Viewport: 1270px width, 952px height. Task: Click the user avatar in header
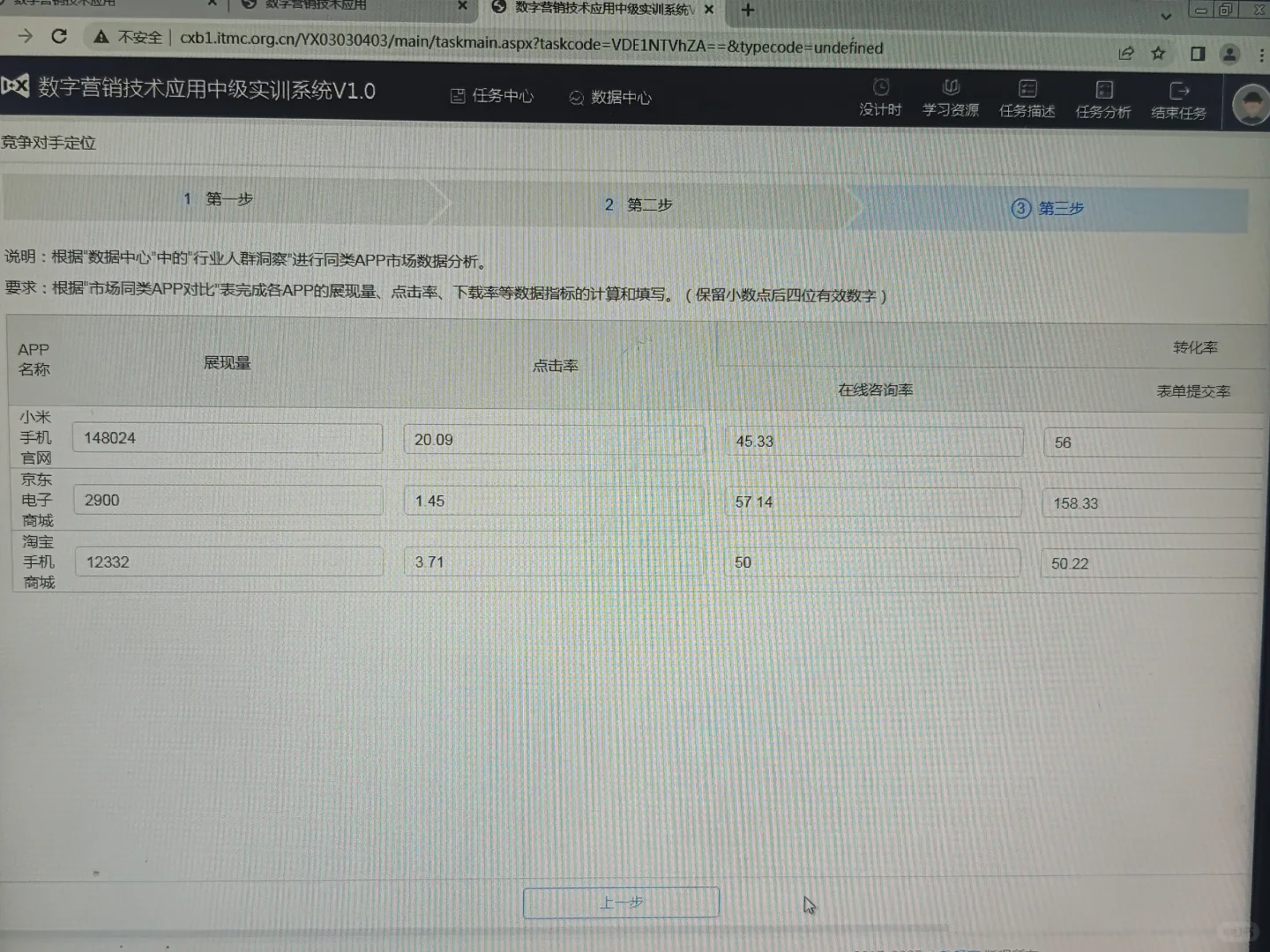tap(1251, 105)
